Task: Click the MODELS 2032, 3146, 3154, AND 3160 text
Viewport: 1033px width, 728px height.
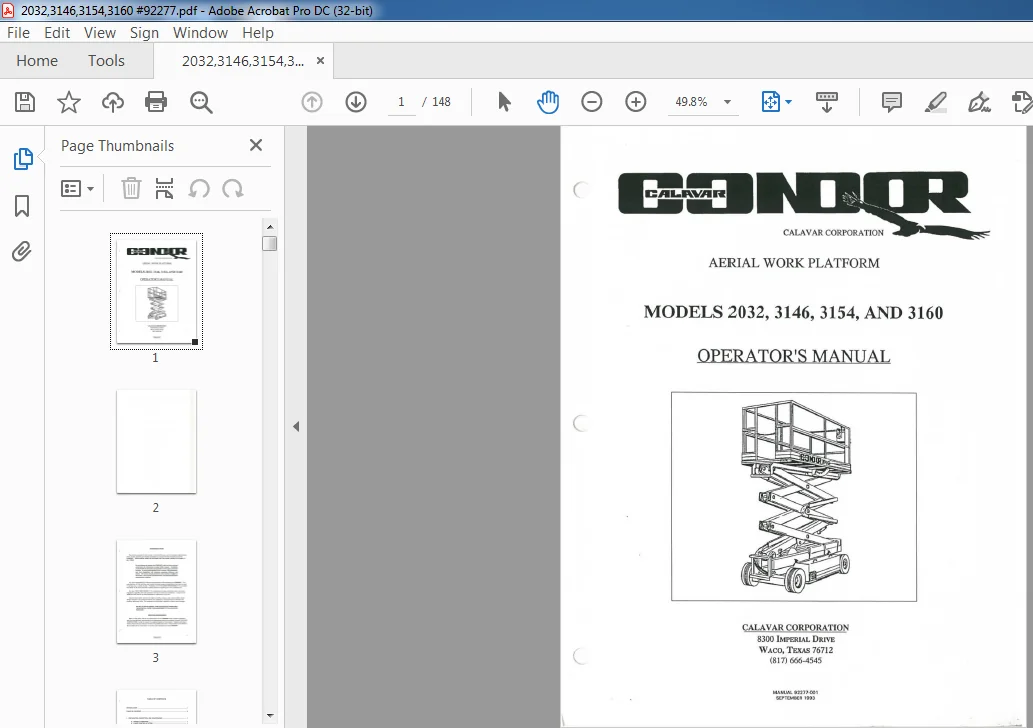Action: point(793,312)
